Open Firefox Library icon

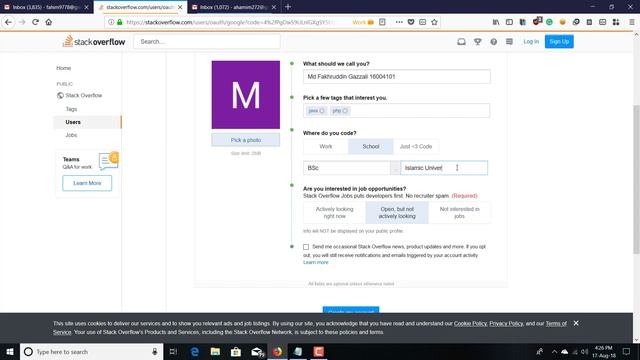click(496, 22)
